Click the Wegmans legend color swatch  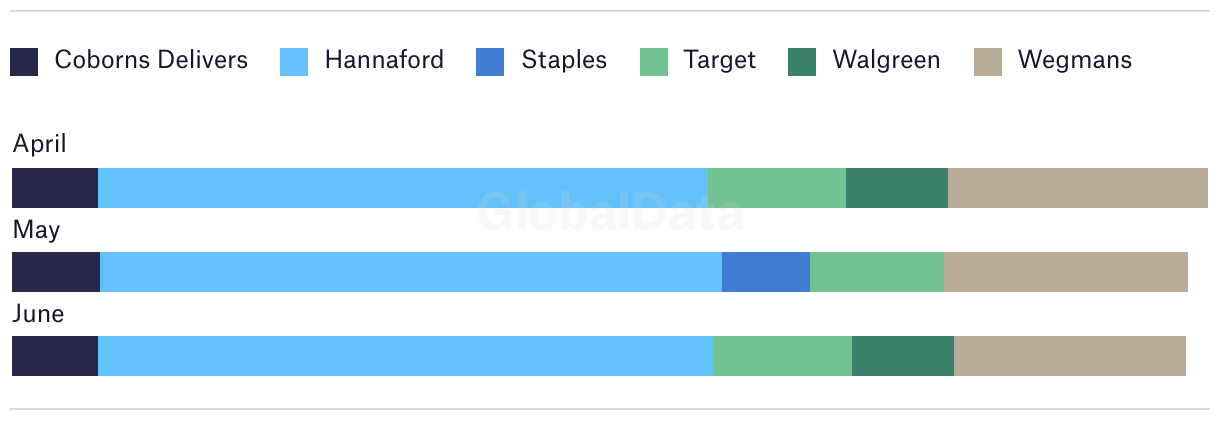coord(988,62)
